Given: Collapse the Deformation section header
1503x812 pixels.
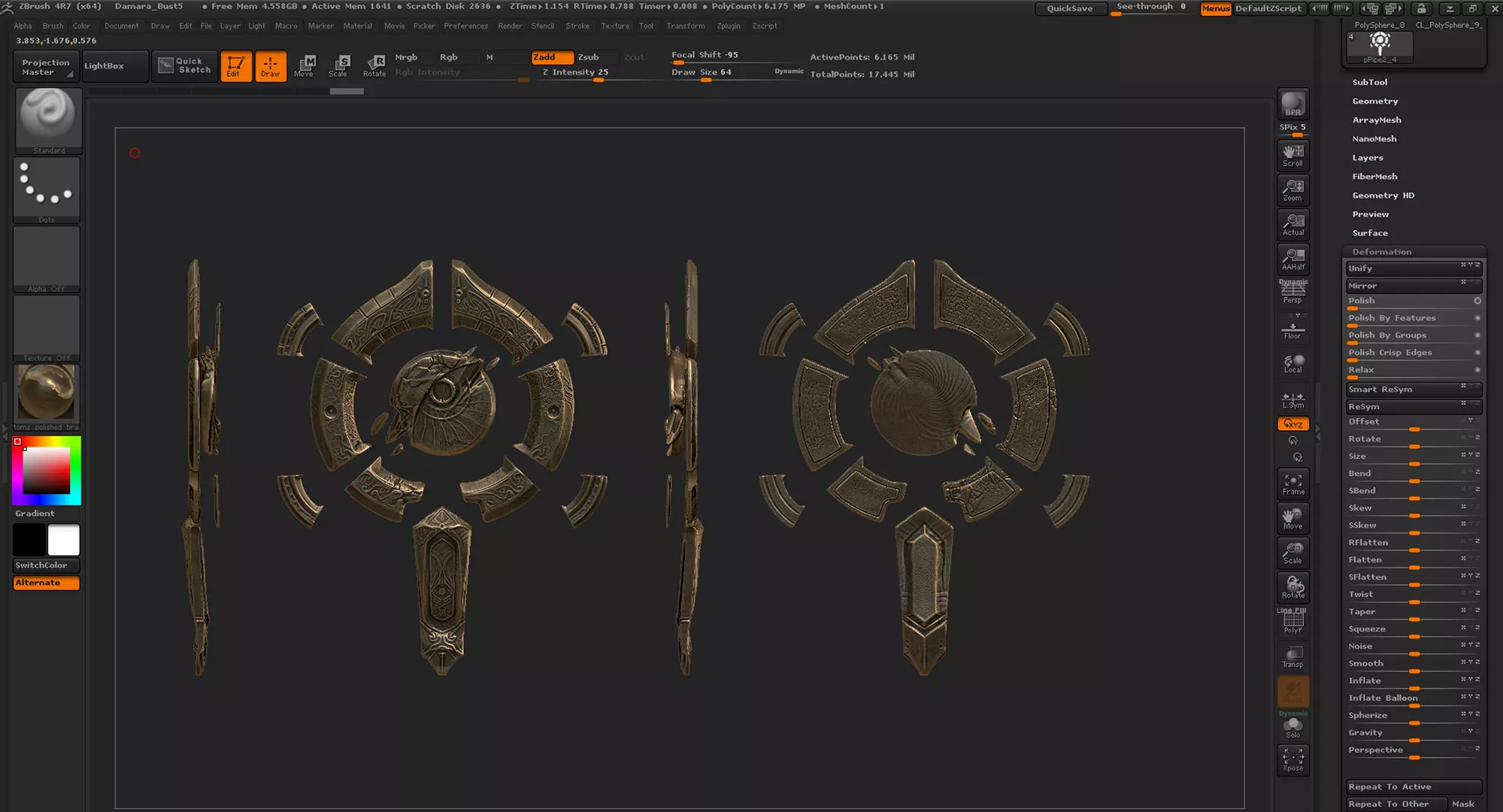Looking at the screenshot, I should click(1381, 252).
